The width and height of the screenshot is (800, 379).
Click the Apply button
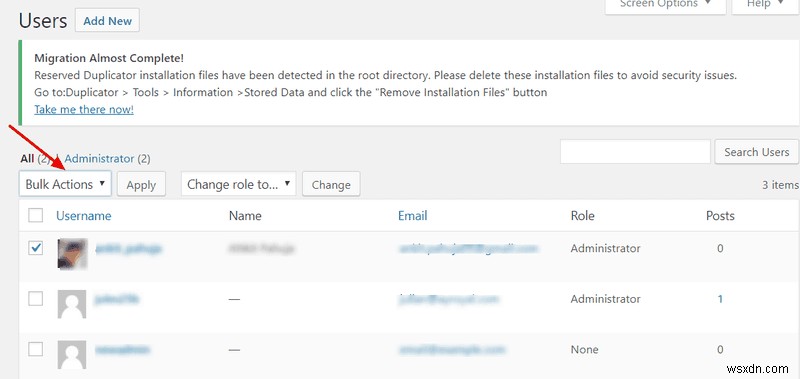(141, 184)
